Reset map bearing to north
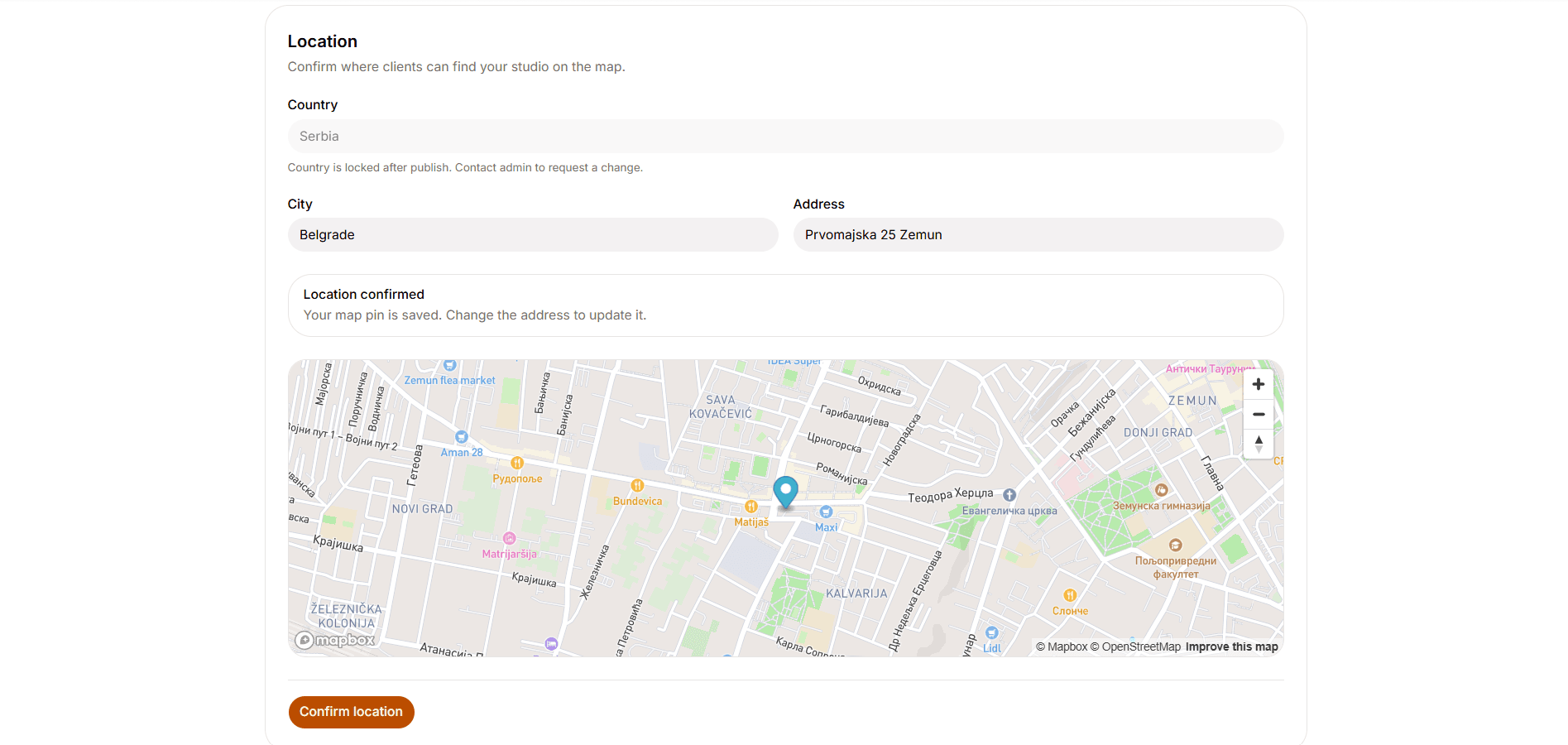Image resolution: width=1568 pixels, height=745 pixels. pos(1258,444)
